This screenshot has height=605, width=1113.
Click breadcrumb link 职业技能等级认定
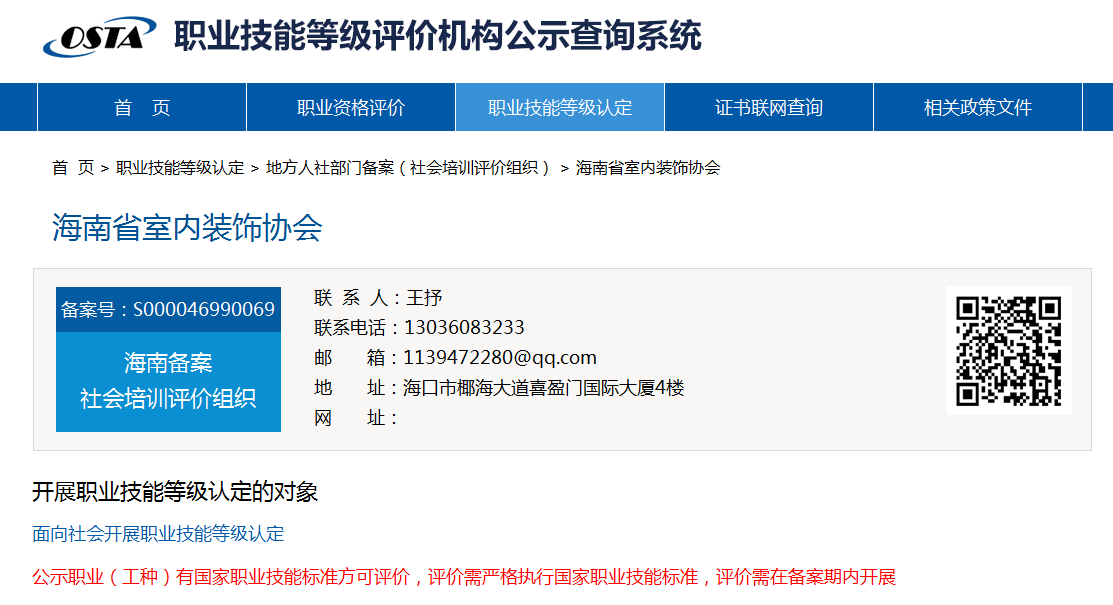(x=180, y=168)
